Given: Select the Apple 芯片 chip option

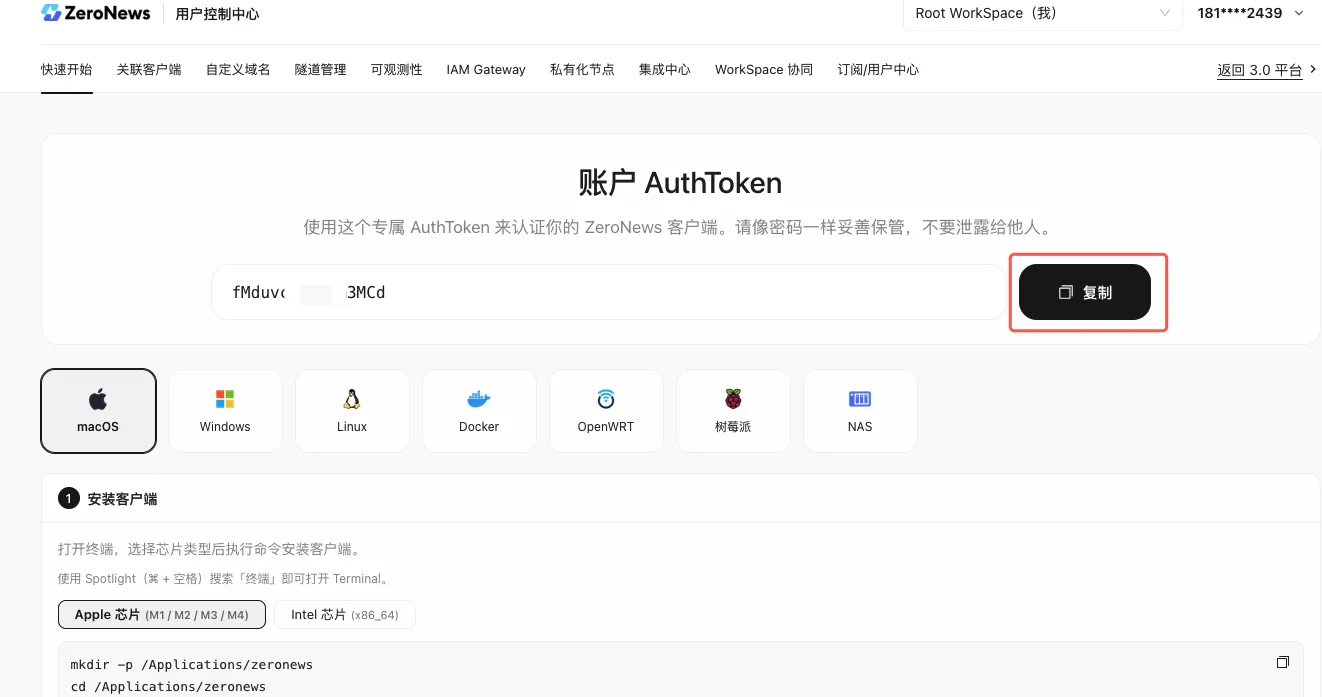Looking at the screenshot, I should [x=162, y=615].
